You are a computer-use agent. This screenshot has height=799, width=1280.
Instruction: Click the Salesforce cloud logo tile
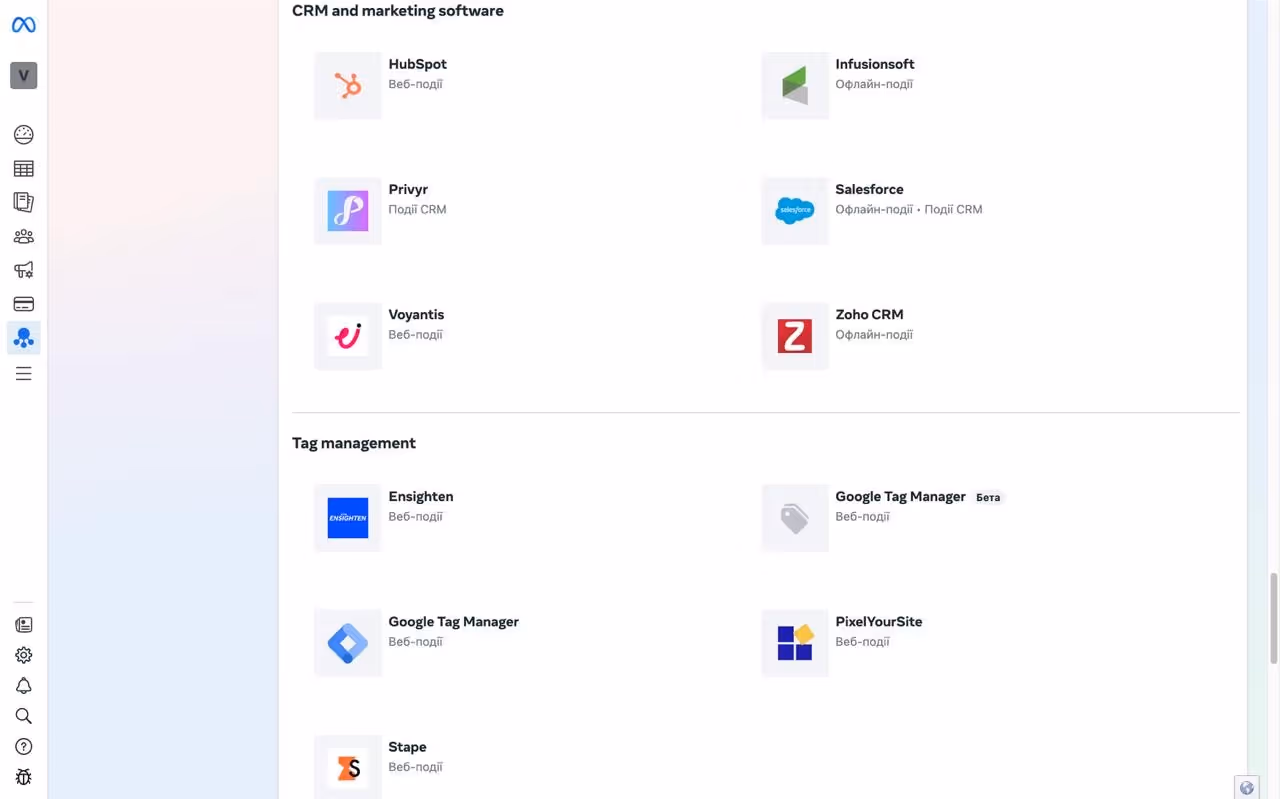[x=795, y=211]
